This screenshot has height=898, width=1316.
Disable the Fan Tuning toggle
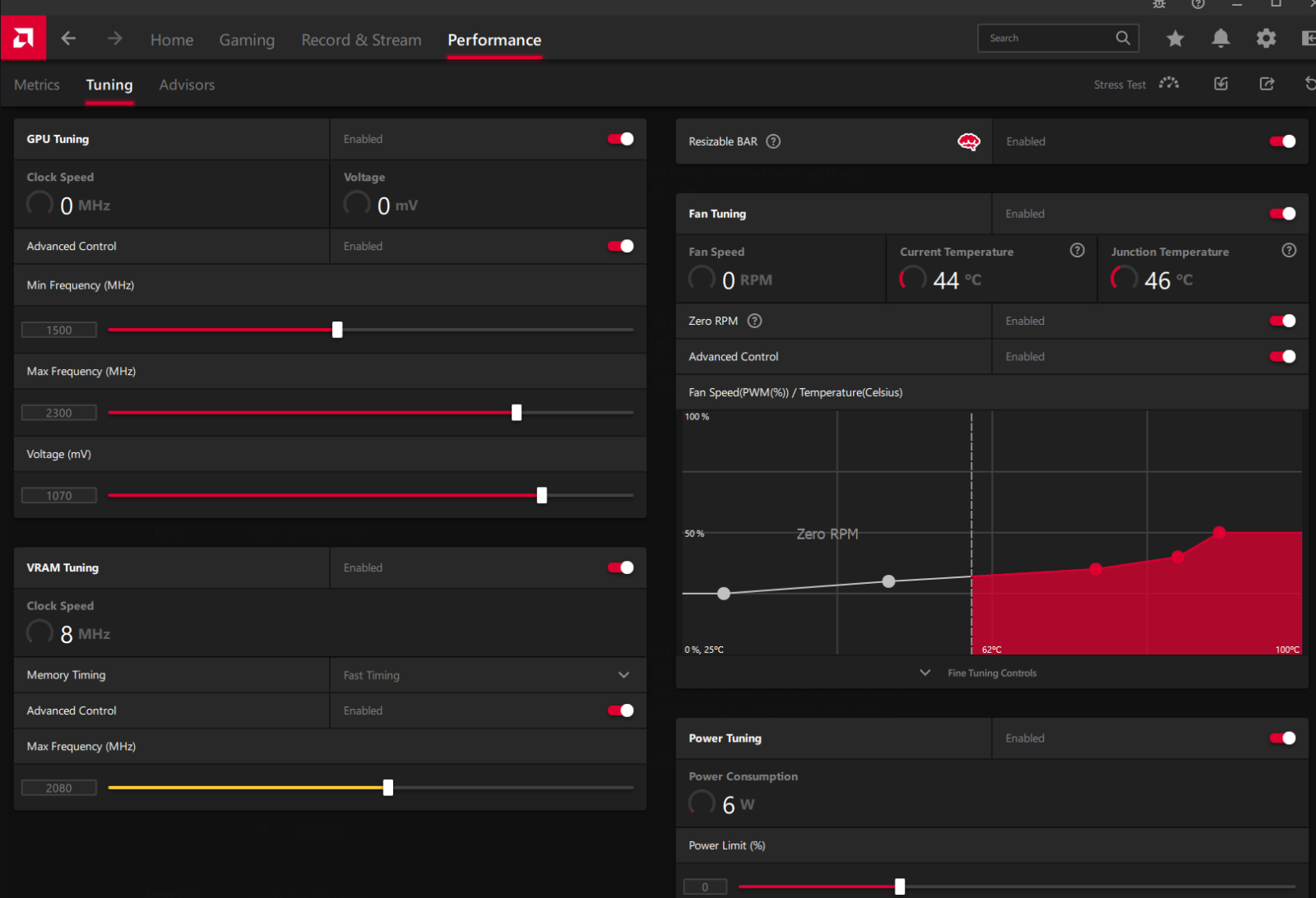pyautogui.click(x=1283, y=214)
